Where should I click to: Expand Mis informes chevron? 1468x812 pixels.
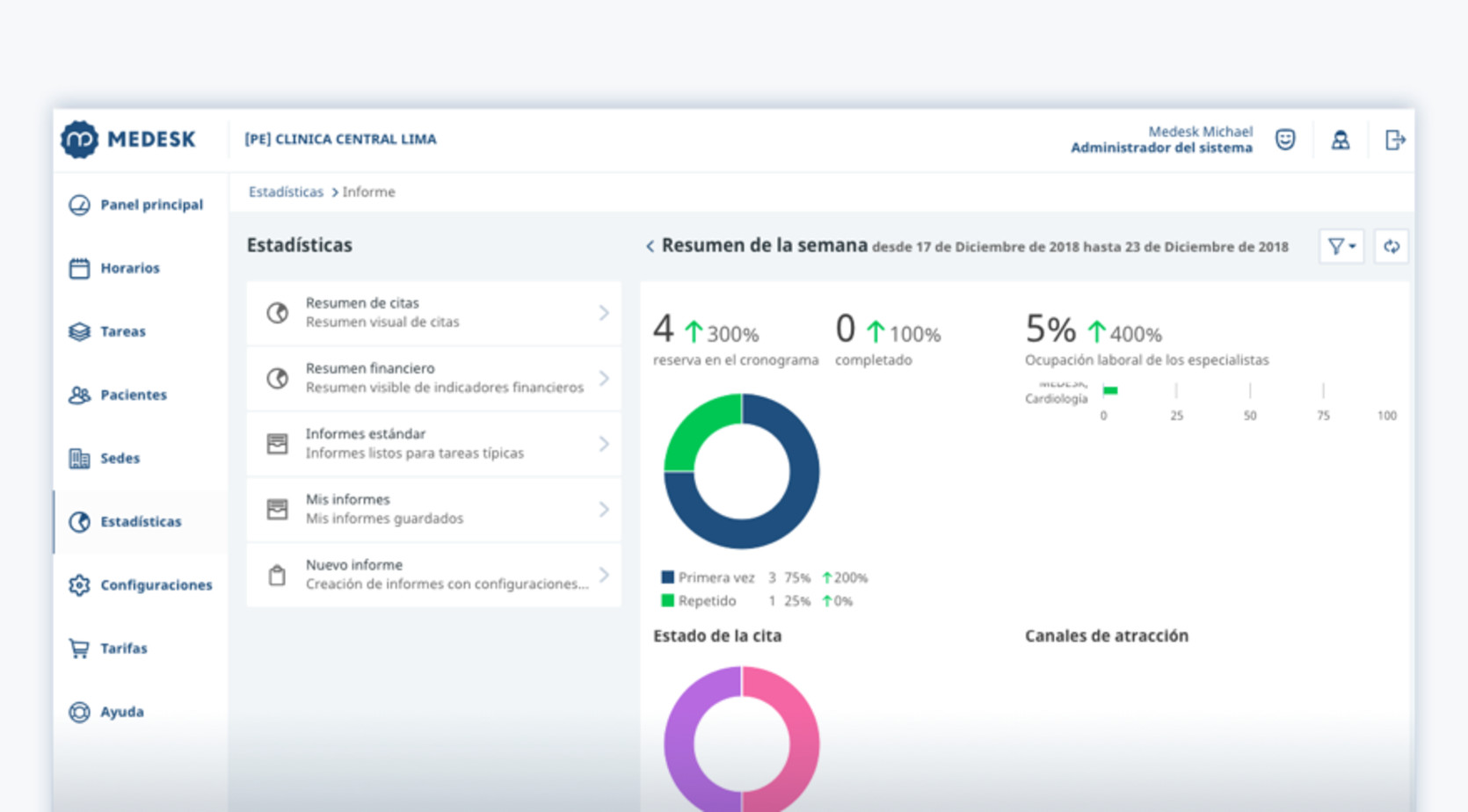click(604, 510)
